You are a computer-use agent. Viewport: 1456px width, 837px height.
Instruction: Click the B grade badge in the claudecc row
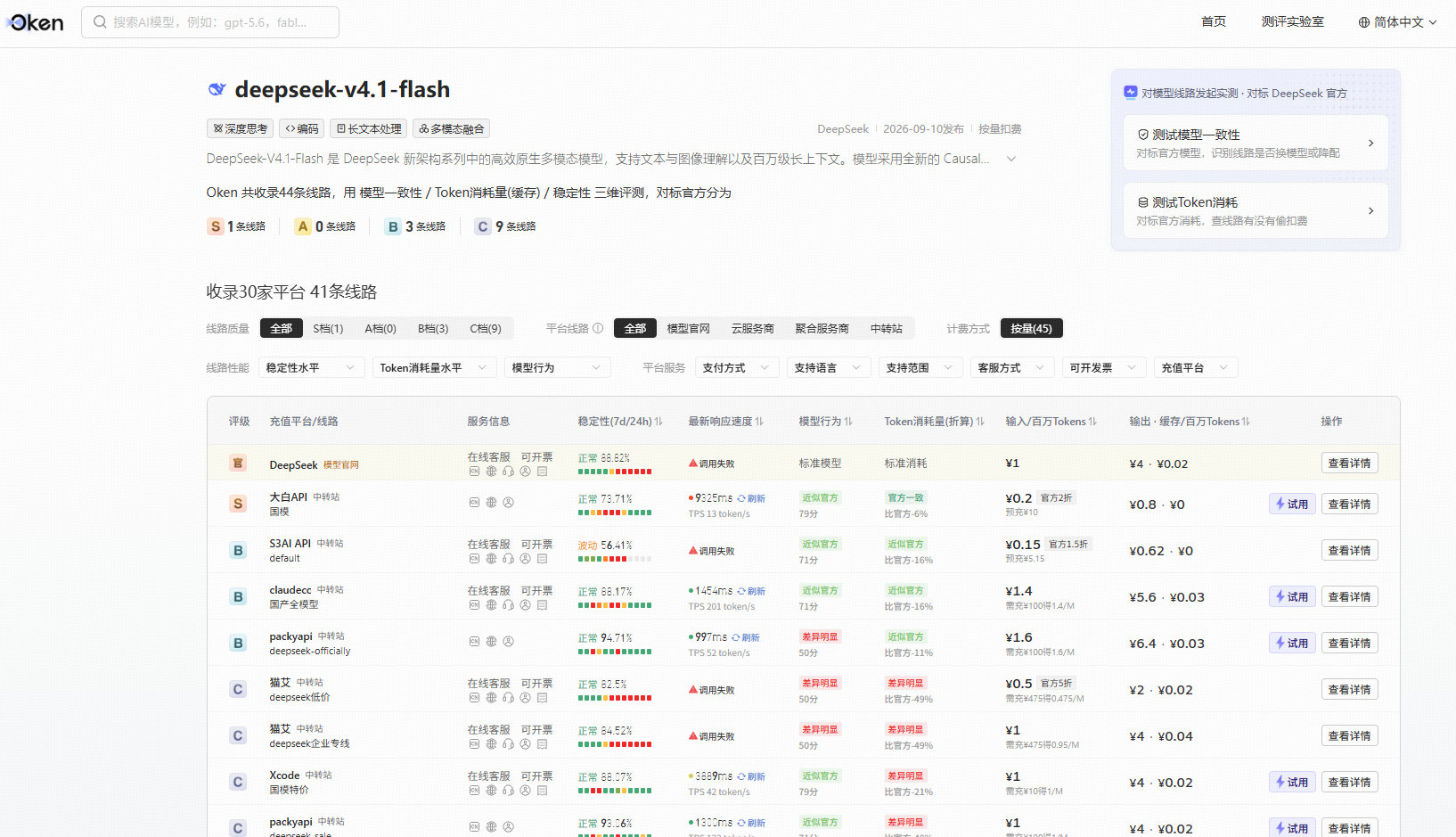pyautogui.click(x=238, y=597)
